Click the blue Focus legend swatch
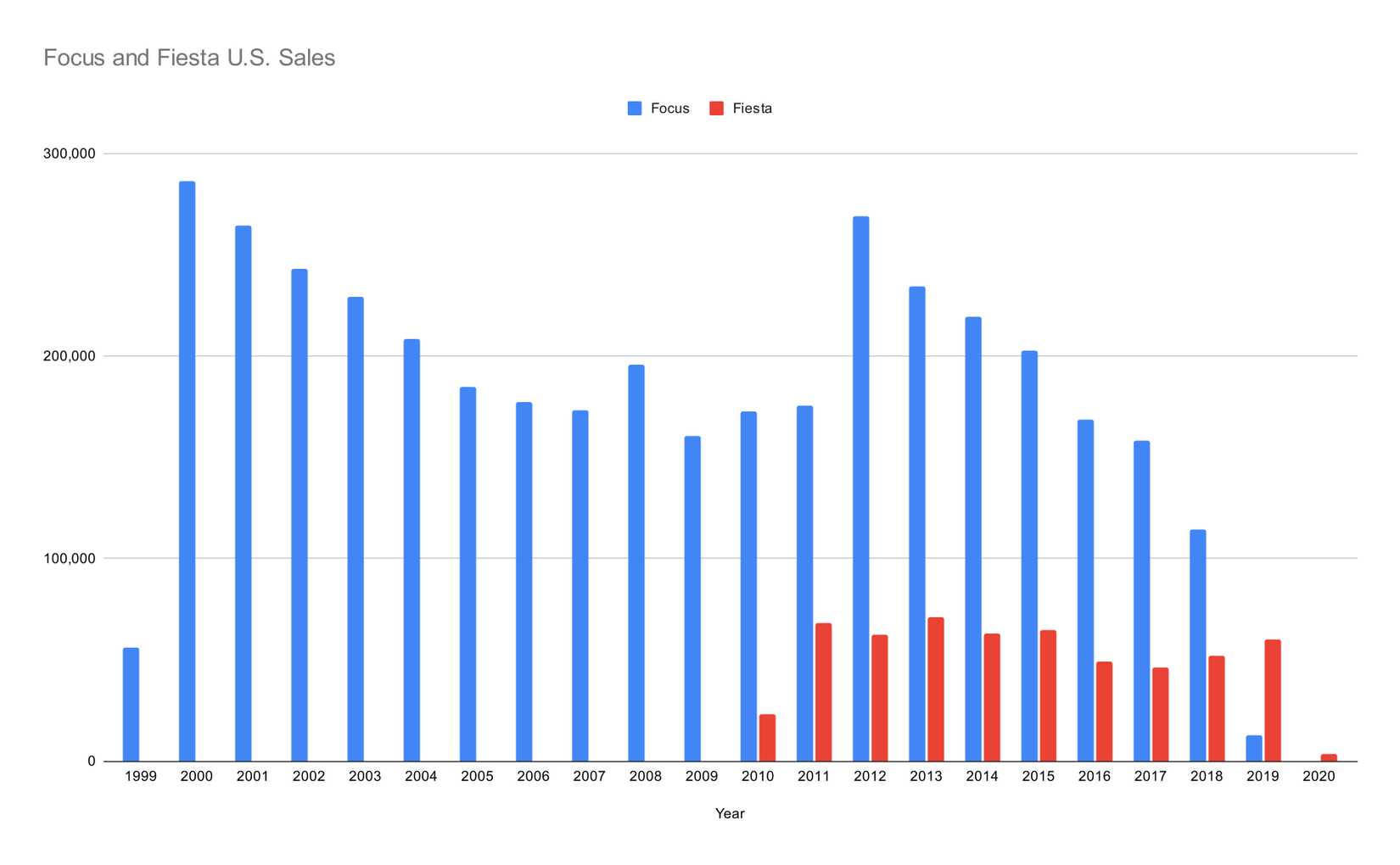The image size is (1400, 865). coord(635,109)
